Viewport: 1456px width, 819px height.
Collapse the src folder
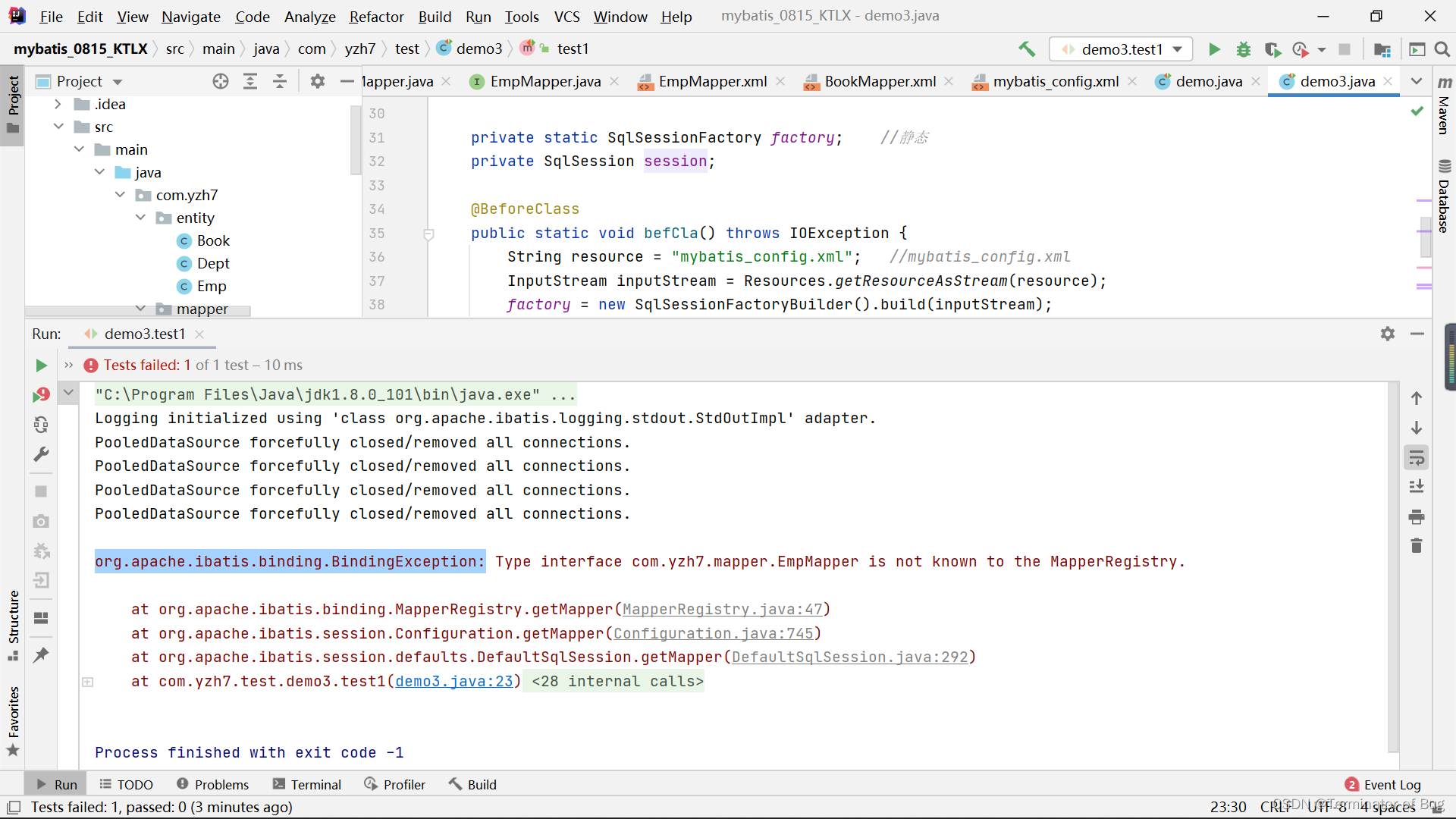click(x=58, y=127)
